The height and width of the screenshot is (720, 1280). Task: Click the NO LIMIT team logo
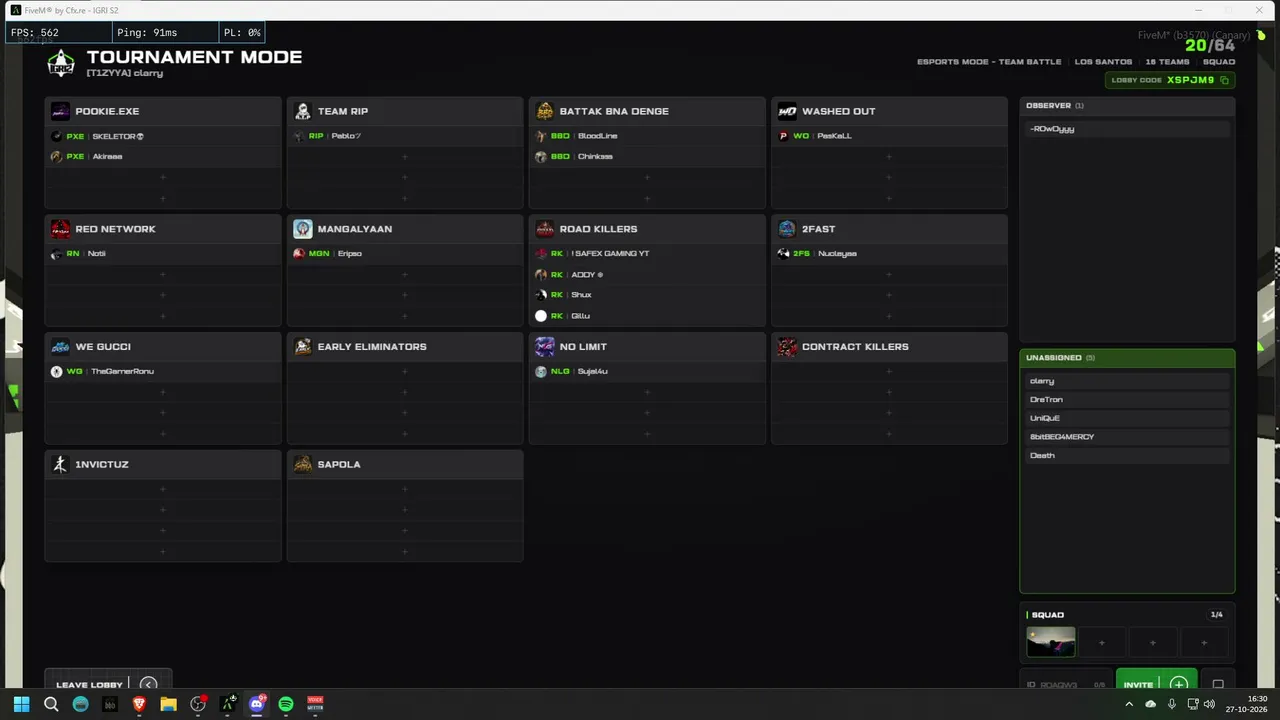tap(544, 347)
